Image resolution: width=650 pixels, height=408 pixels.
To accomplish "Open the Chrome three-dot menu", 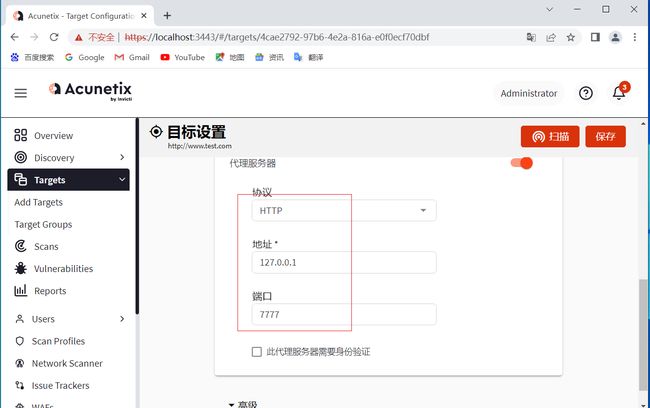I will point(635,37).
